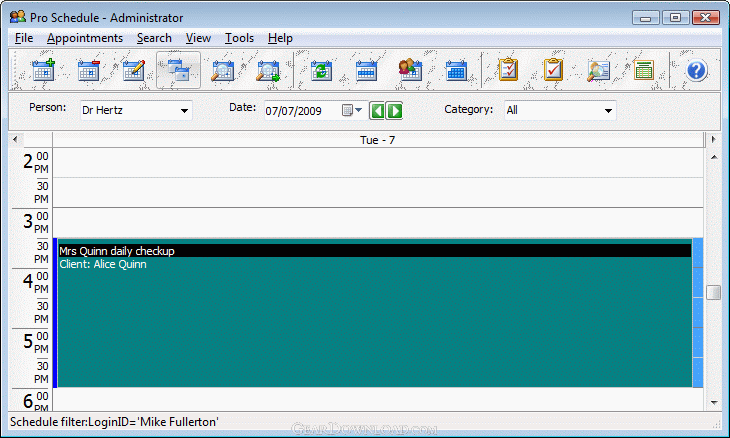Image resolution: width=730 pixels, height=438 pixels.
Task: Click the Tue - 7 day column header
Action: click(378, 140)
